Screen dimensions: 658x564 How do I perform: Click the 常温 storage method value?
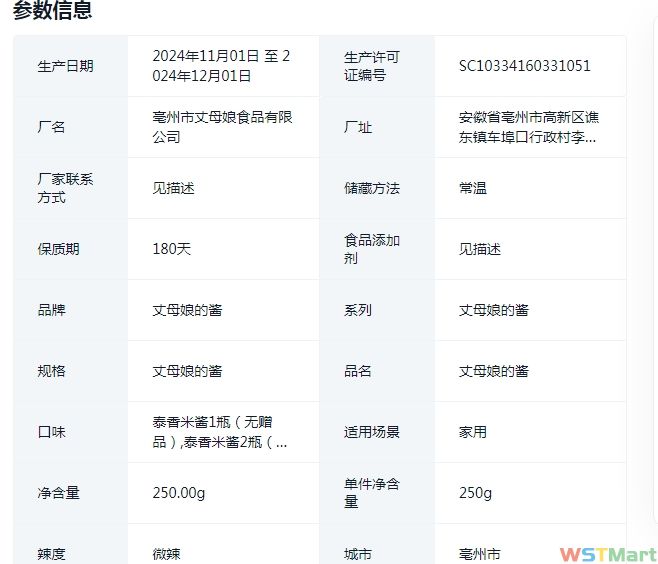(x=473, y=188)
